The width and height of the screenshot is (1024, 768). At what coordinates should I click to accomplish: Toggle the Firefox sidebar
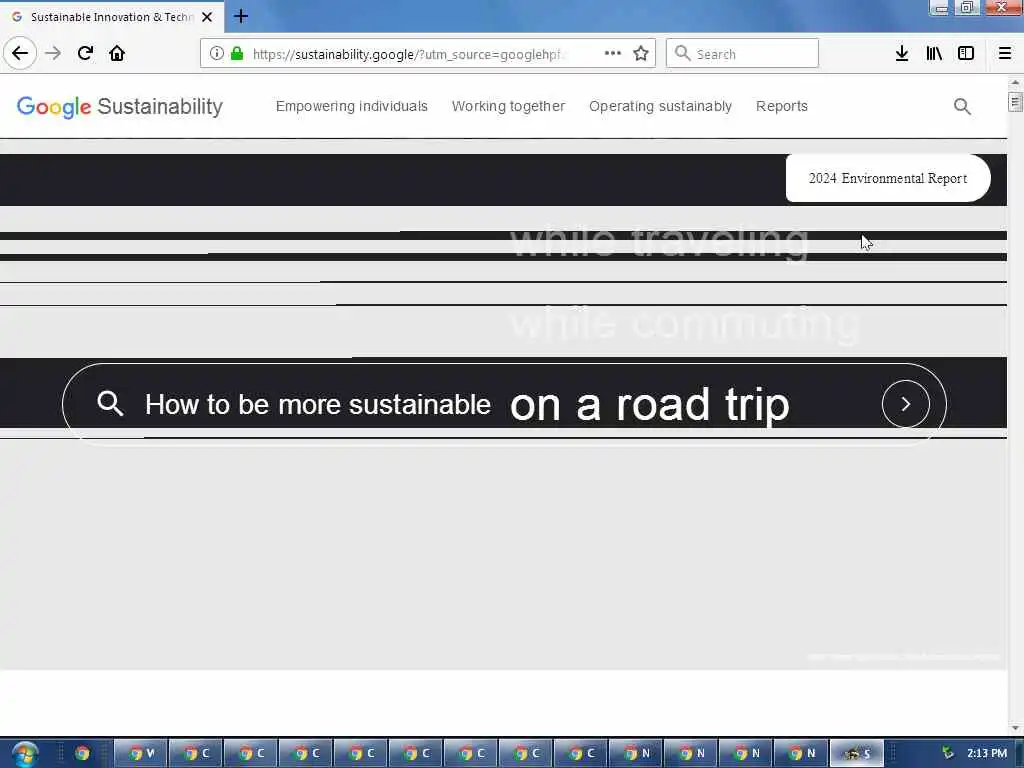[x=966, y=54]
